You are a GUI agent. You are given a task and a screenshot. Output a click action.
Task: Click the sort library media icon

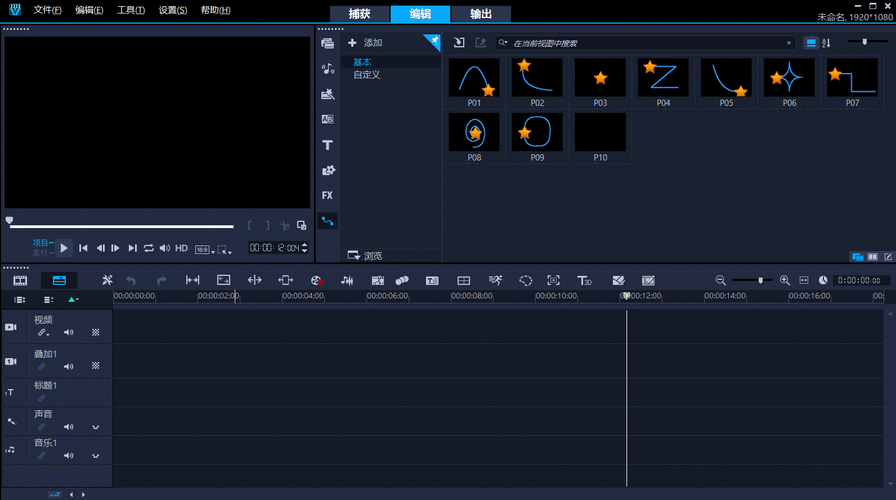tap(826, 43)
